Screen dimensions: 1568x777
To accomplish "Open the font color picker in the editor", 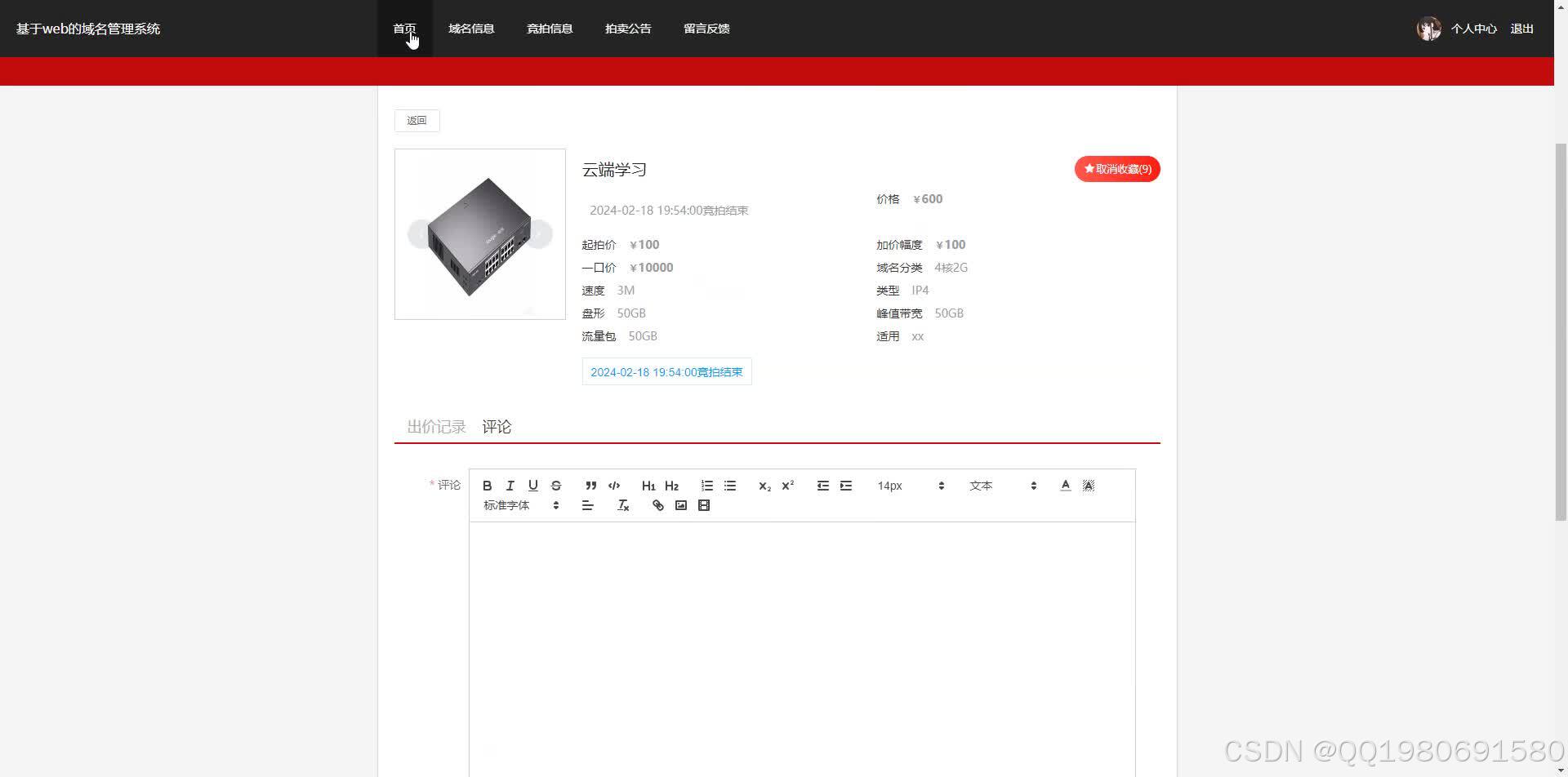I will tap(1065, 485).
